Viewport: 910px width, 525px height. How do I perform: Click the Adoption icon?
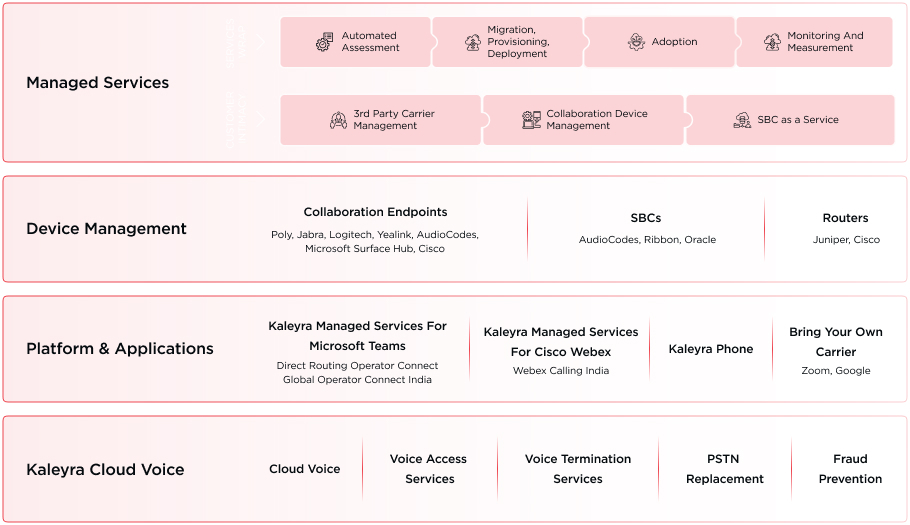(x=637, y=42)
